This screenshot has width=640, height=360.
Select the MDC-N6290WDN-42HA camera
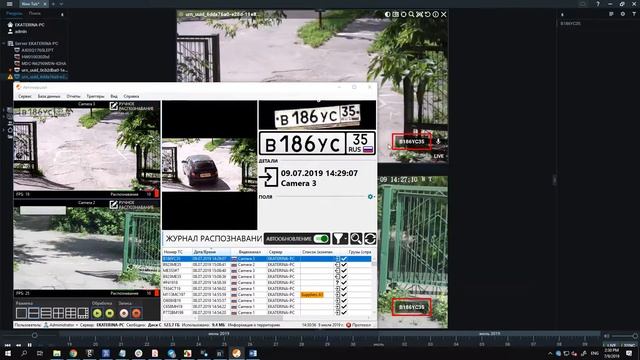(x=40, y=63)
